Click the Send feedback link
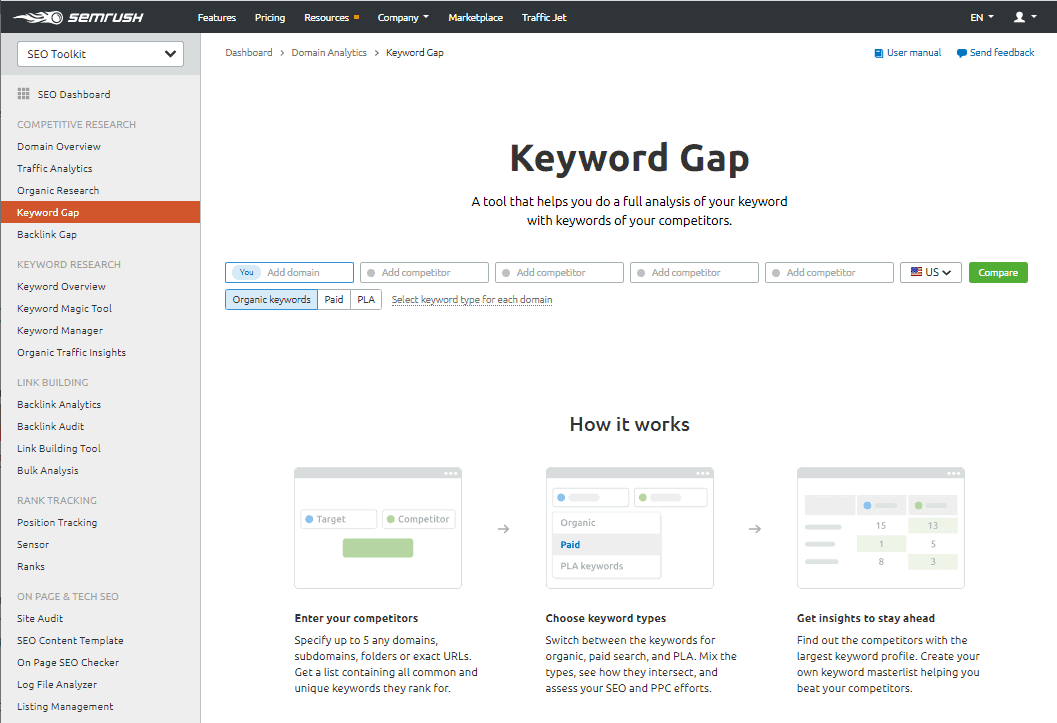Screen dimensions: 1057x723 pos(1002,53)
